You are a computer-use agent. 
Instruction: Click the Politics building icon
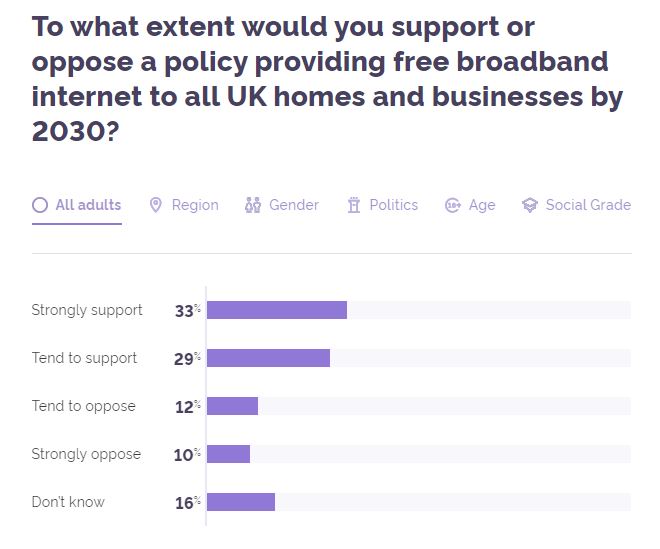(x=353, y=205)
